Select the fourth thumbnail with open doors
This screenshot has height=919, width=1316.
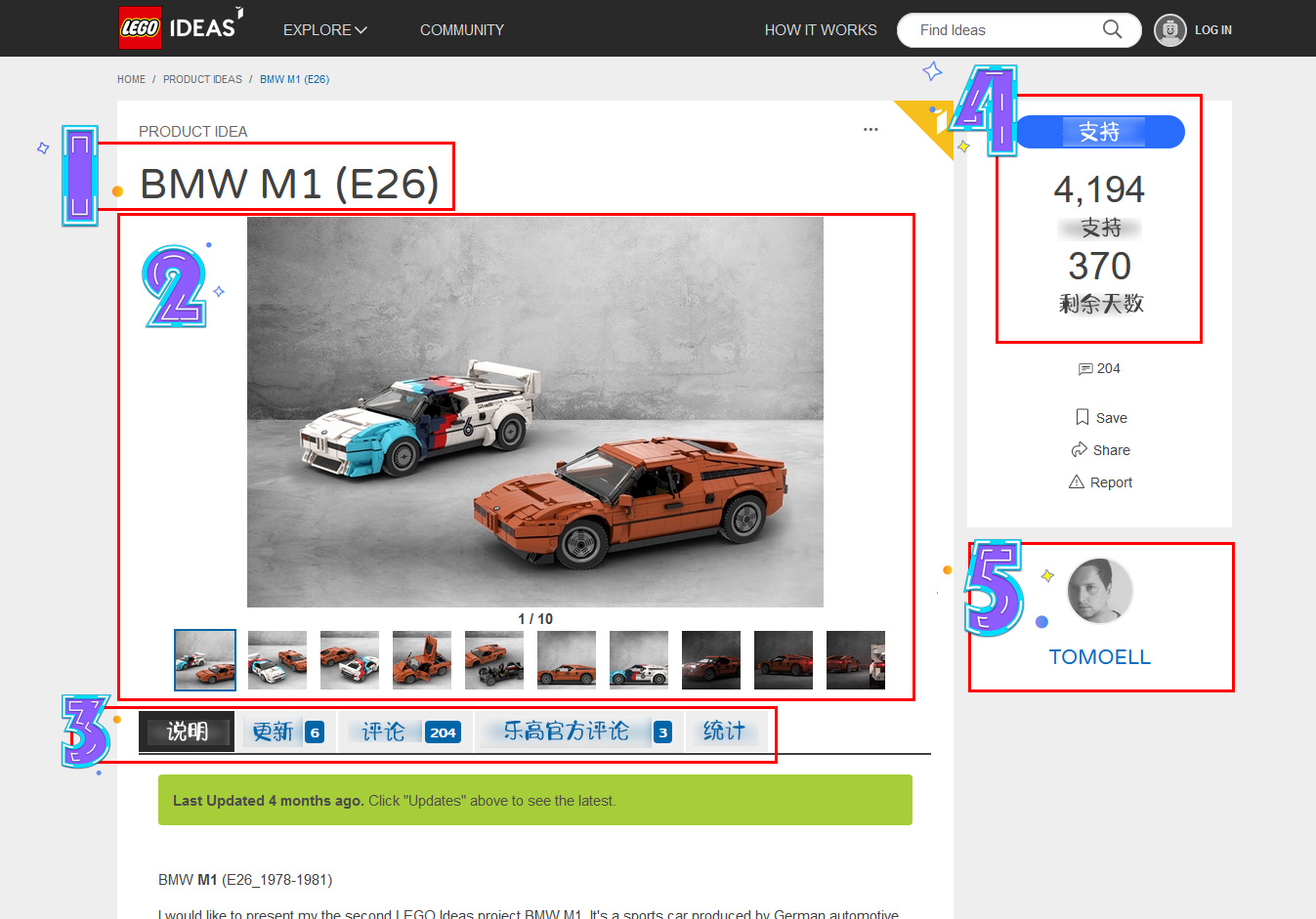(422, 660)
